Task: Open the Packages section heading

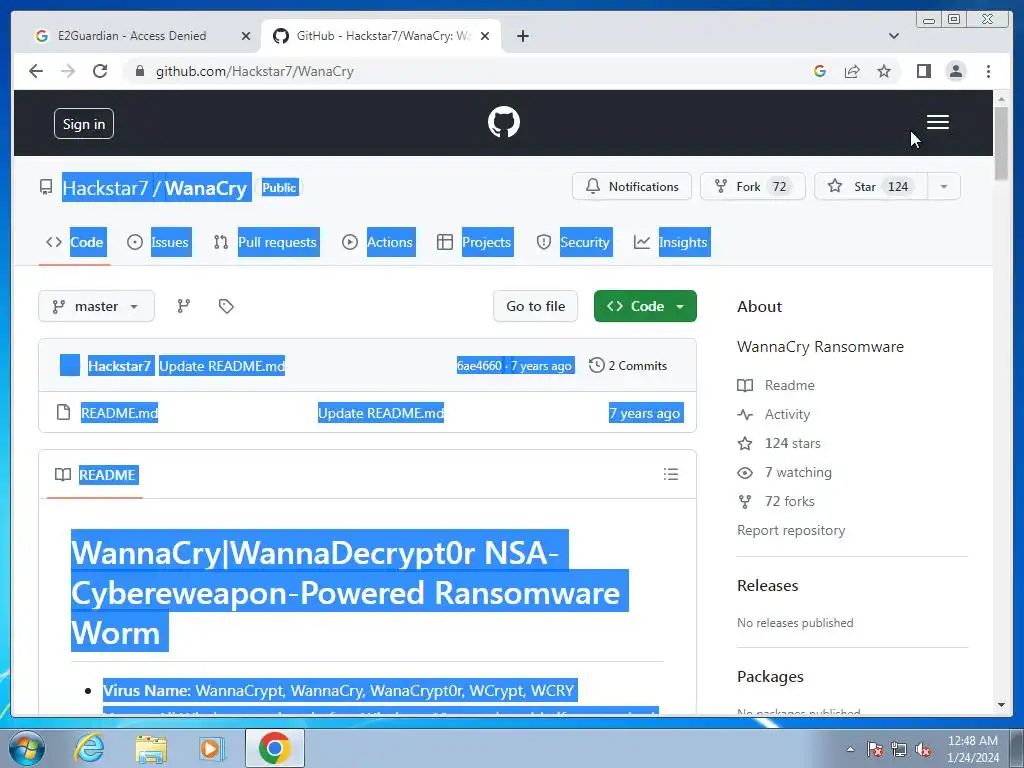Action: 770,677
